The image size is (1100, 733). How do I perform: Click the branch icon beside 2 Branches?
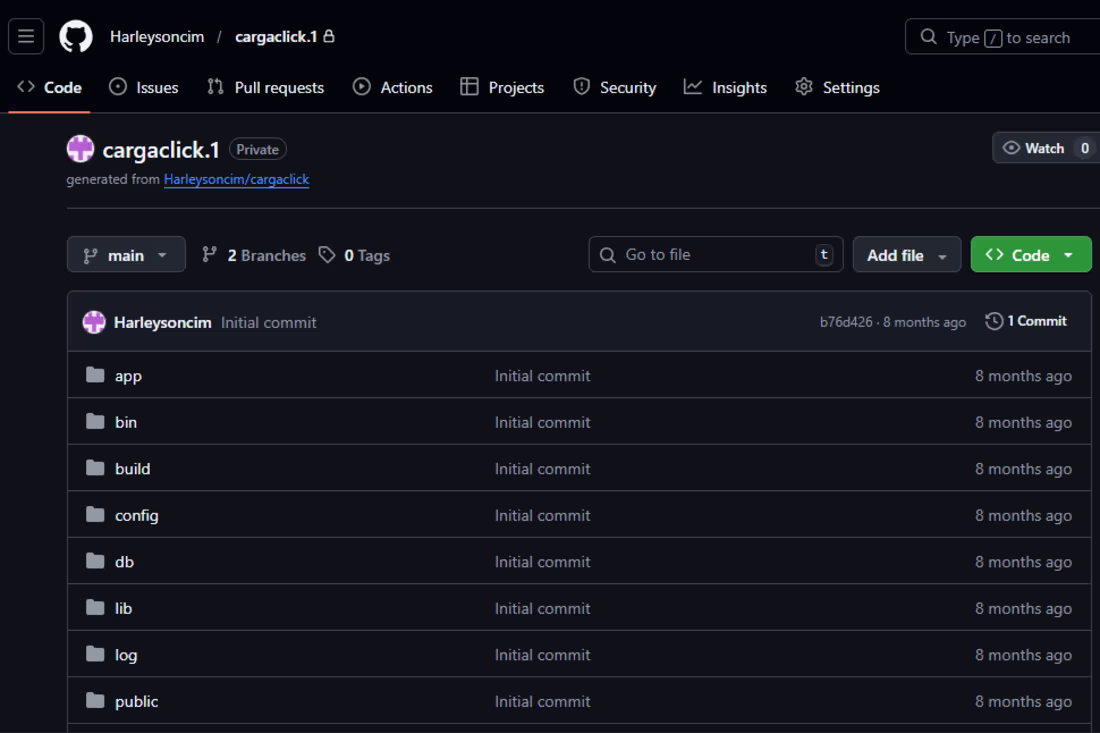[x=209, y=255]
